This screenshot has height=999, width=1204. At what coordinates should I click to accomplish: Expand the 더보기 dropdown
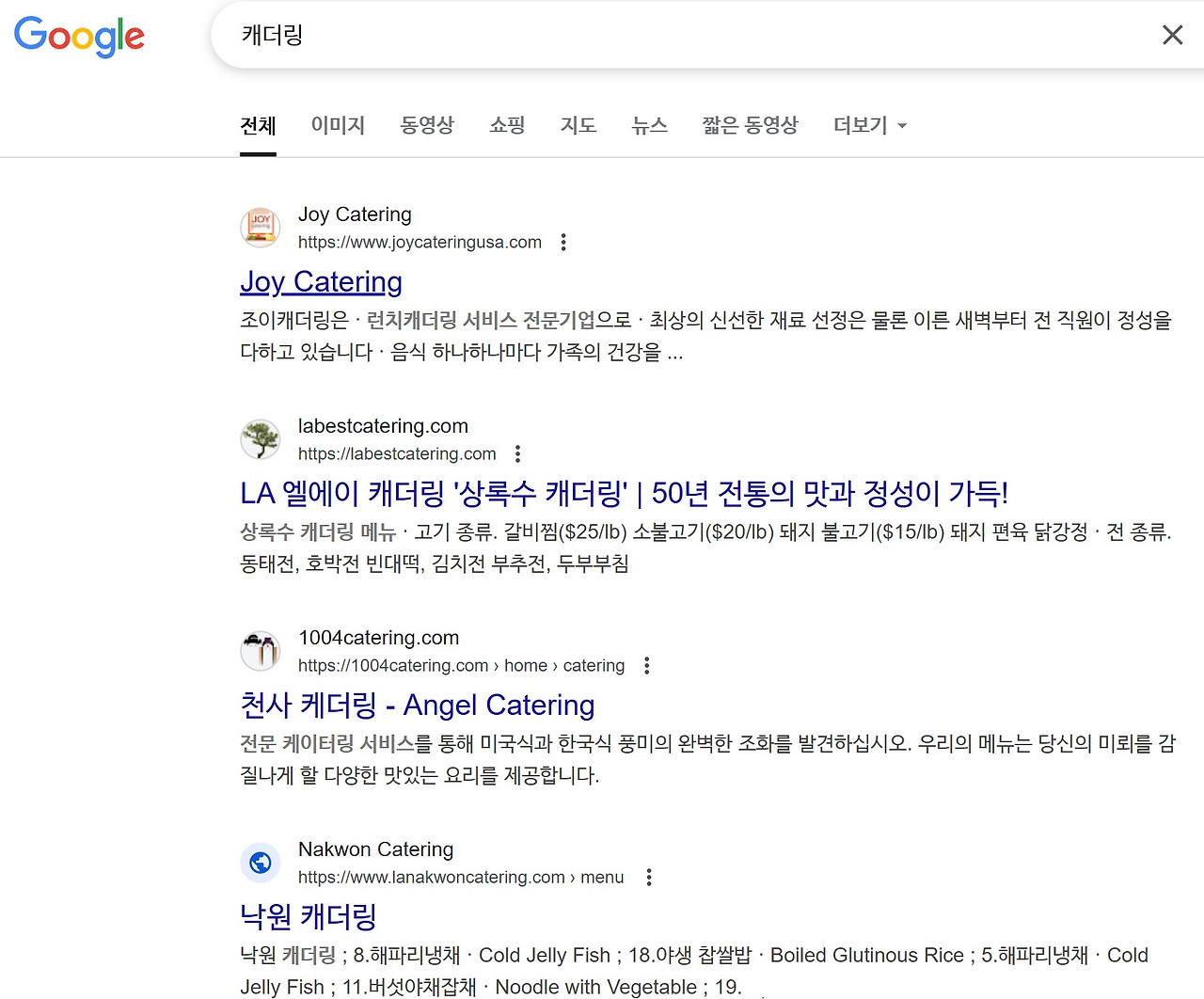870,125
